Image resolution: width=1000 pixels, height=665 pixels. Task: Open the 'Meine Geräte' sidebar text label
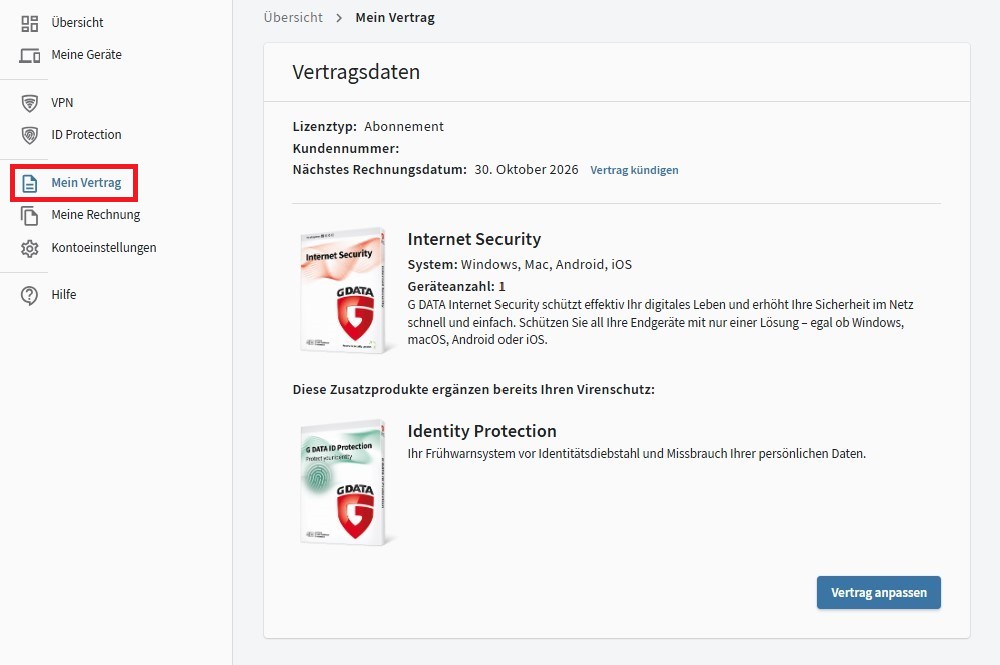pyautogui.click(x=86, y=55)
